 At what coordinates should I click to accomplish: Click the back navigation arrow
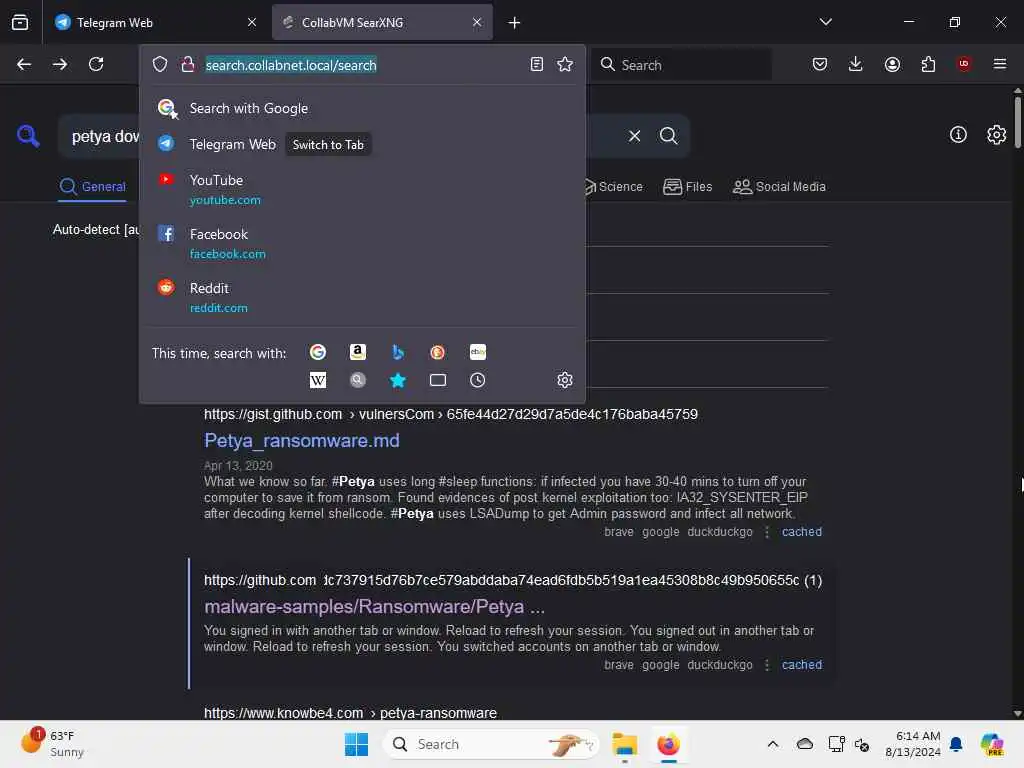click(x=24, y=64)
